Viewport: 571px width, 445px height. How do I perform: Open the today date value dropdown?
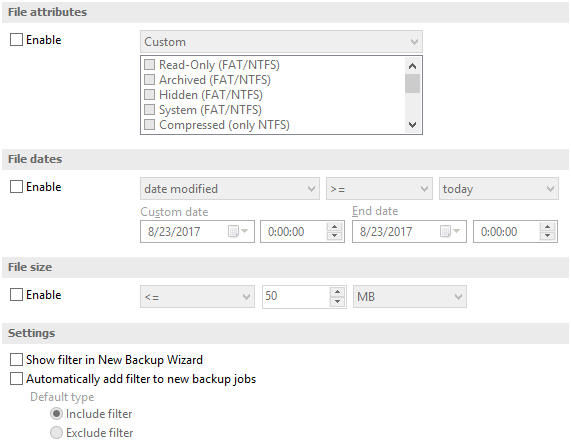499,189
